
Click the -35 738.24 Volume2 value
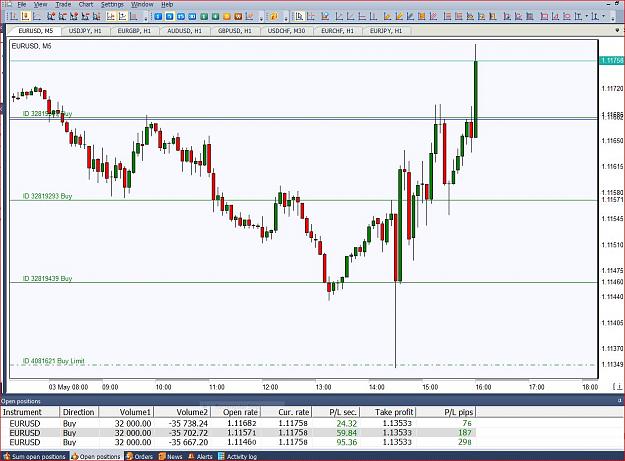pos(188,423)
